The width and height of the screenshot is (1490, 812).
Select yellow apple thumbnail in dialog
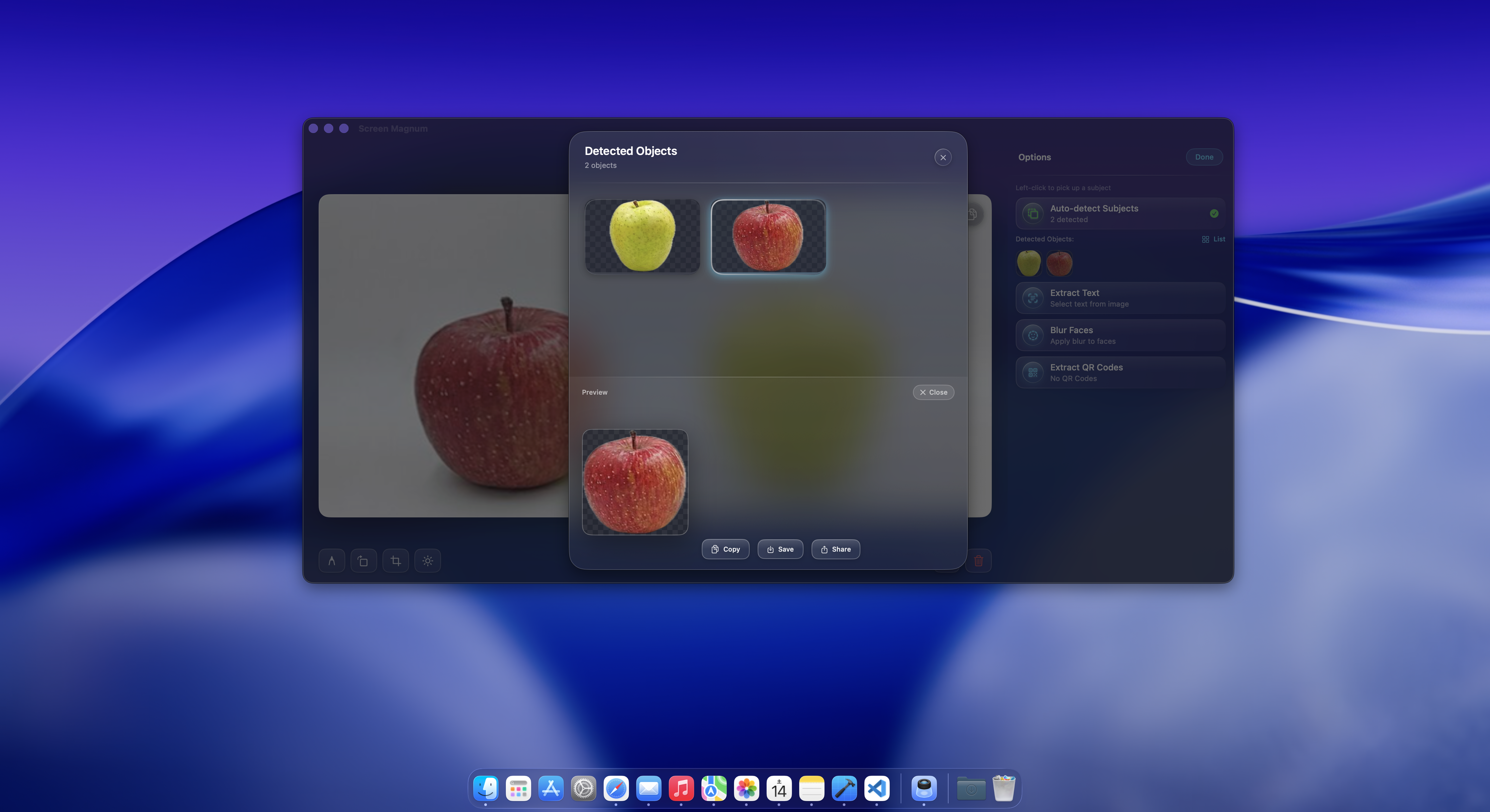pos(642,236)
